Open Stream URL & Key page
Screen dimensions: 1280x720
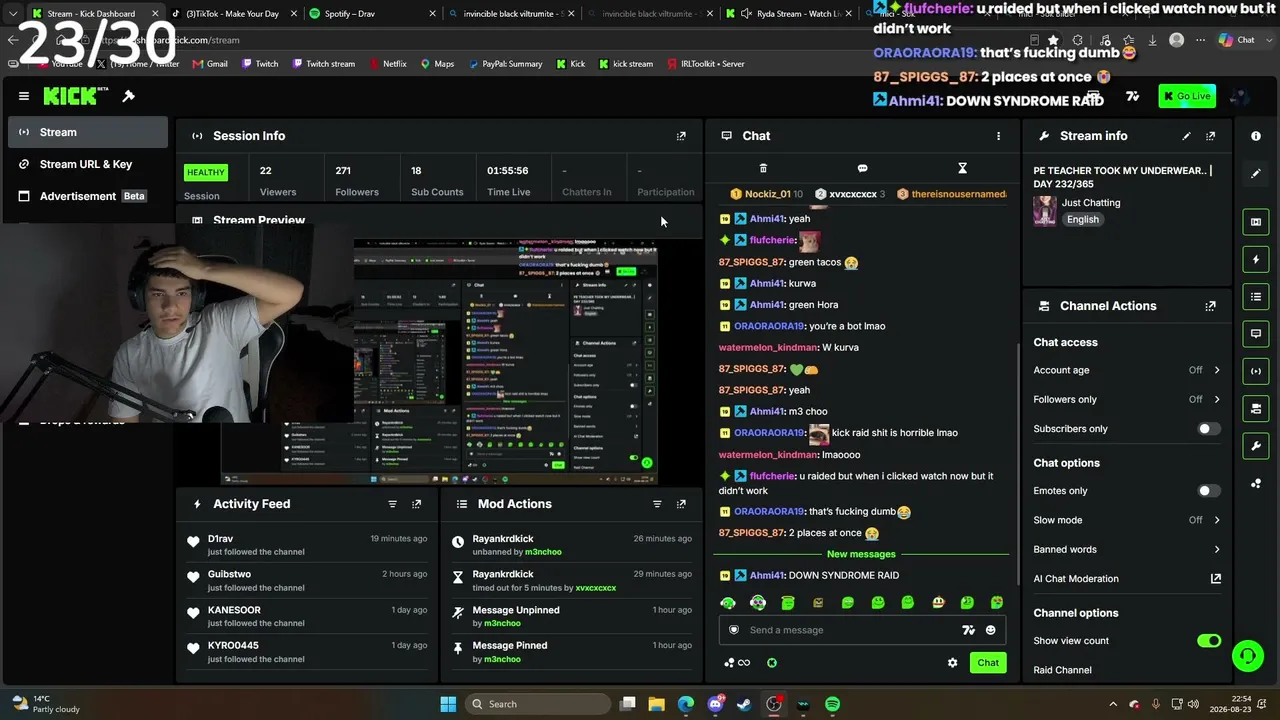click(x=88, y=164)
